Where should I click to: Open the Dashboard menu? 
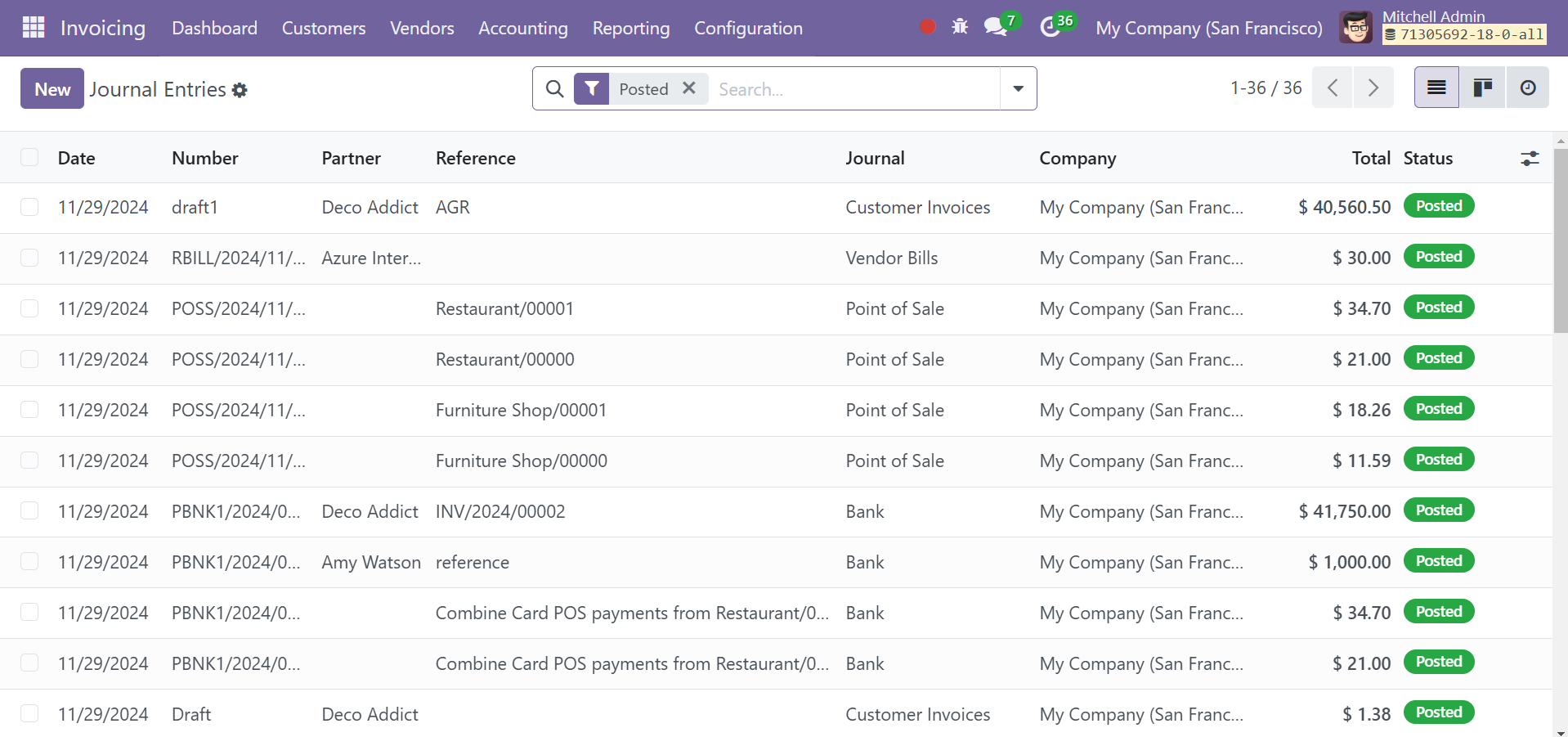(214, 28)
